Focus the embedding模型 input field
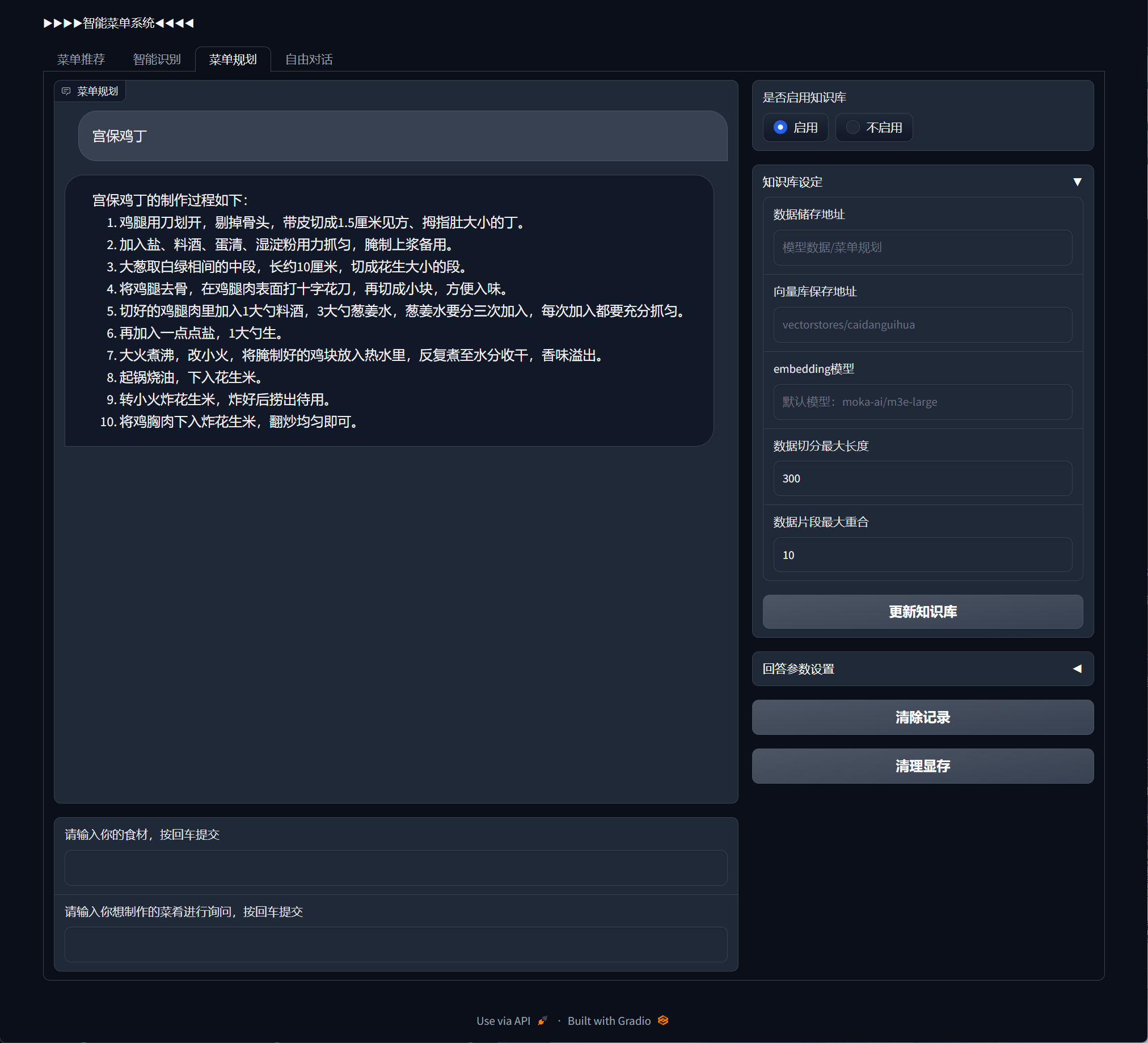 pos(922,402)
